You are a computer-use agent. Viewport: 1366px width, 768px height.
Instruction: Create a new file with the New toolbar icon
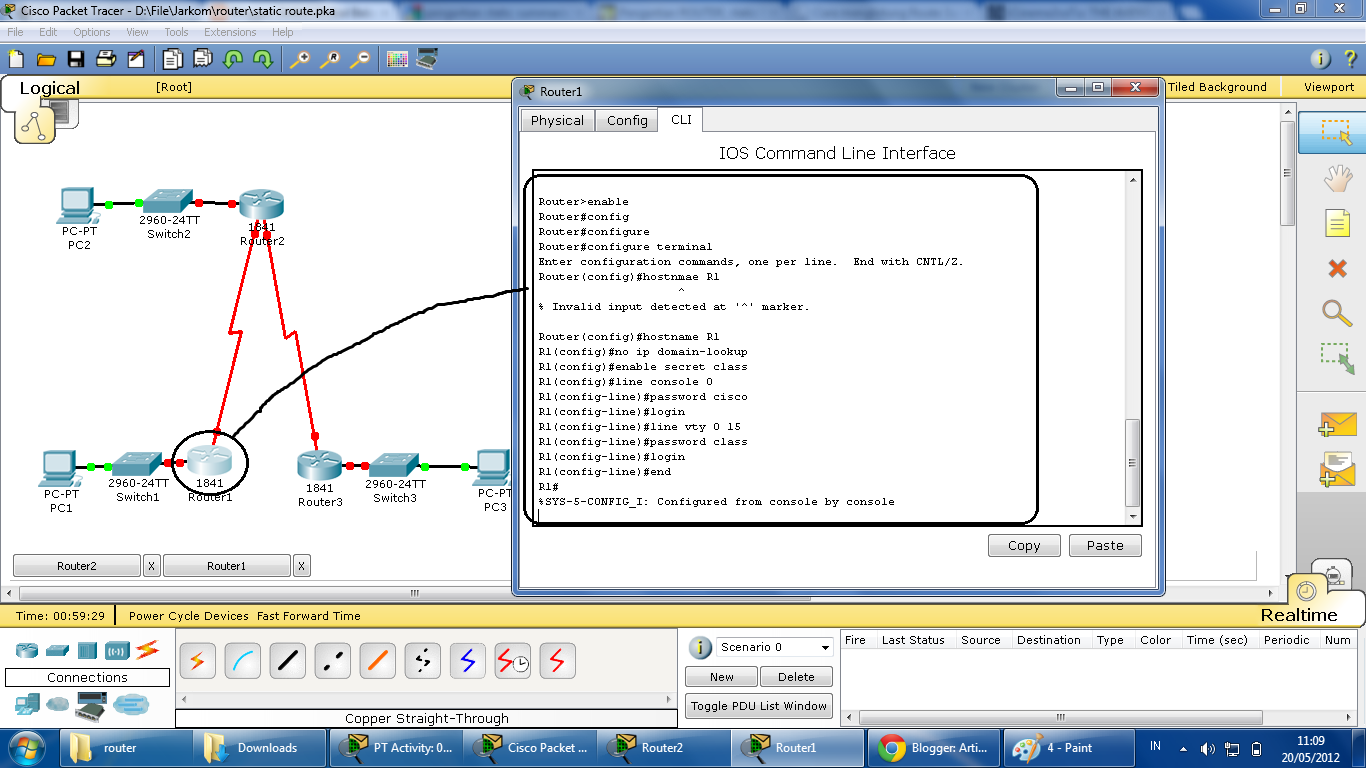click(x=16, y=59)
